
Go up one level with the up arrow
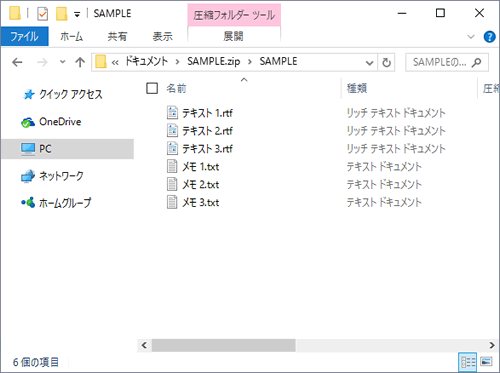tap(80, 62)
